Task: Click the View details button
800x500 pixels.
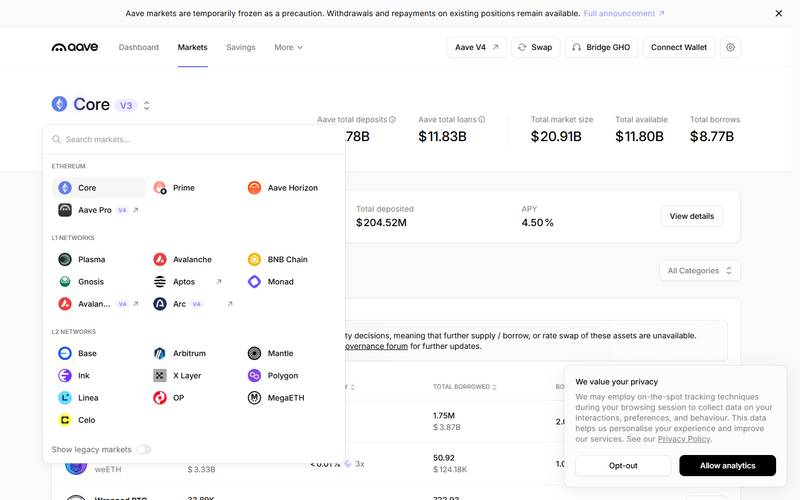Action: [x=692, y=216]
